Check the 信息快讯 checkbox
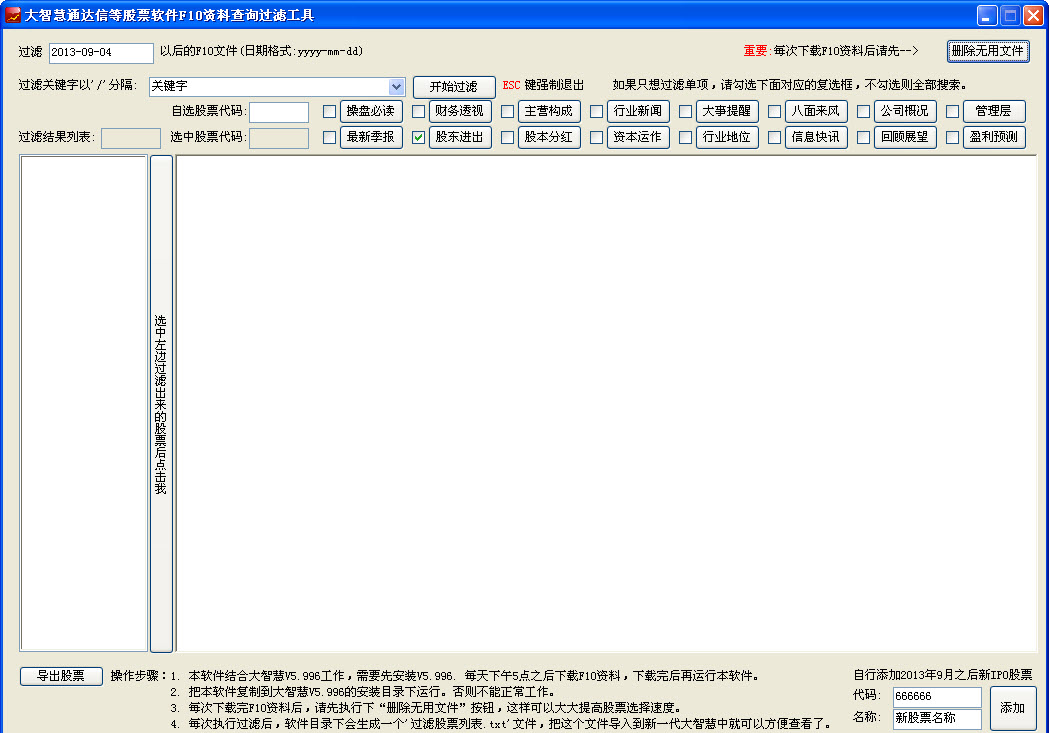1049x733 pixels. point(774,138)
